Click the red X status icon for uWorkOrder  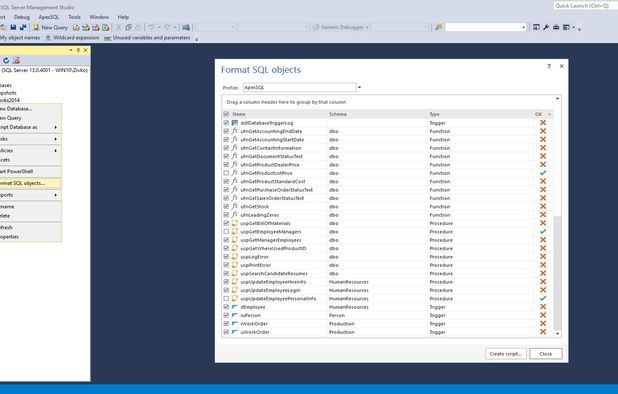tap(543, 332)
